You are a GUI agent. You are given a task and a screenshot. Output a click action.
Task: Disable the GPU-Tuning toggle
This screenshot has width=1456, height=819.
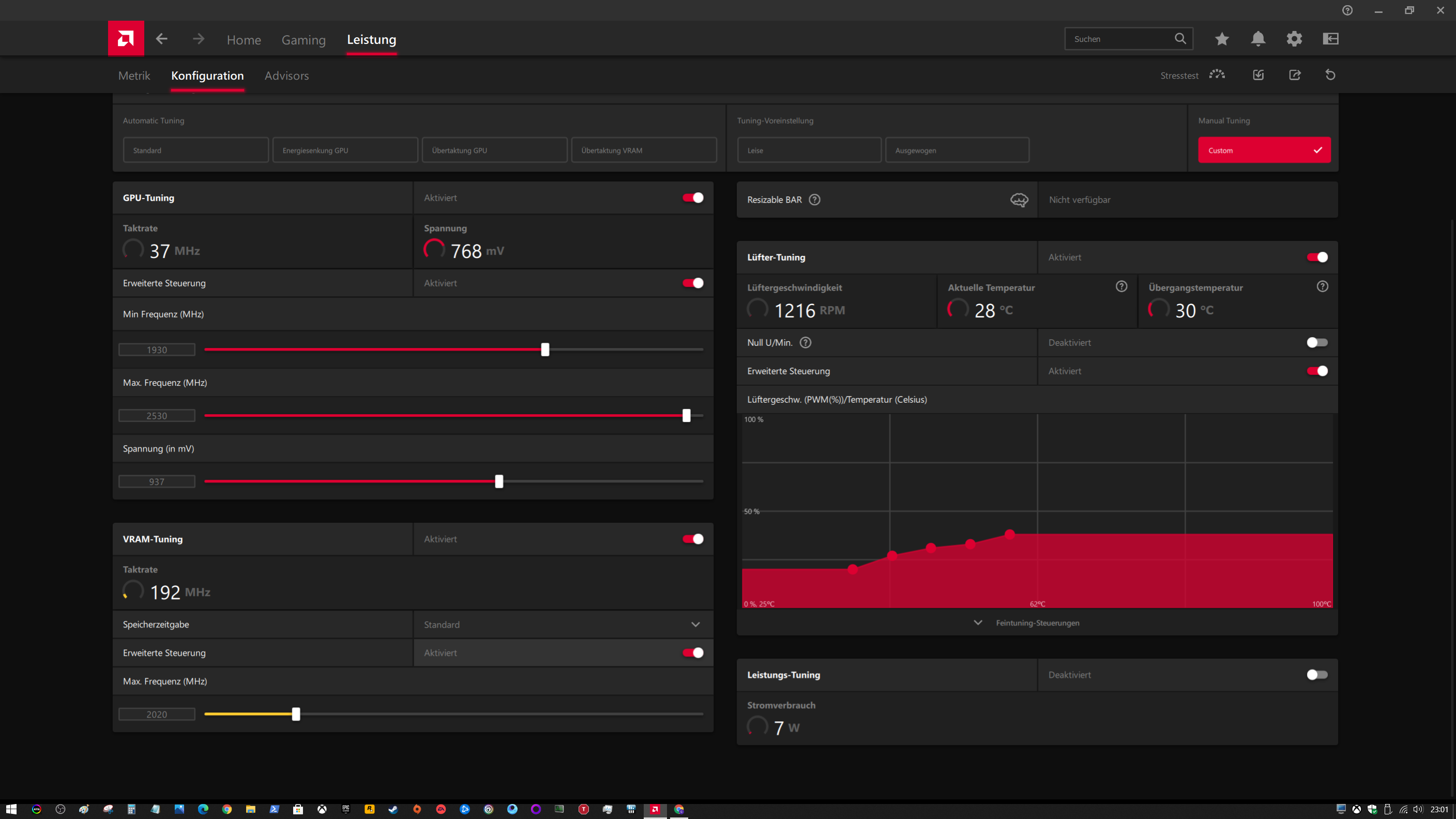pos(693,198)
